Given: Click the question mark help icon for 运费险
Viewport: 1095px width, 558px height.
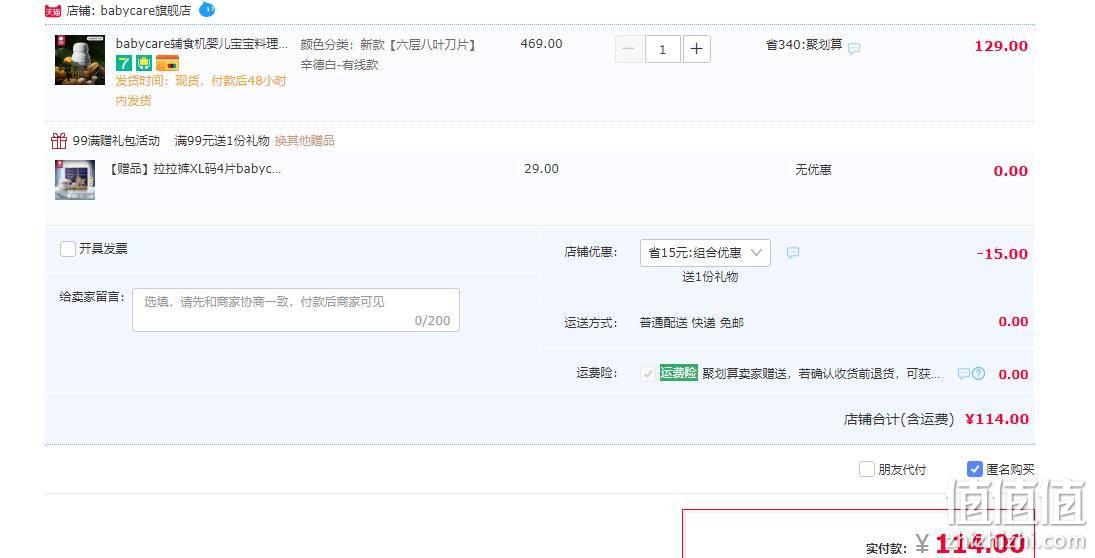Looking at the screenshot, I should (x=978, y=374).
